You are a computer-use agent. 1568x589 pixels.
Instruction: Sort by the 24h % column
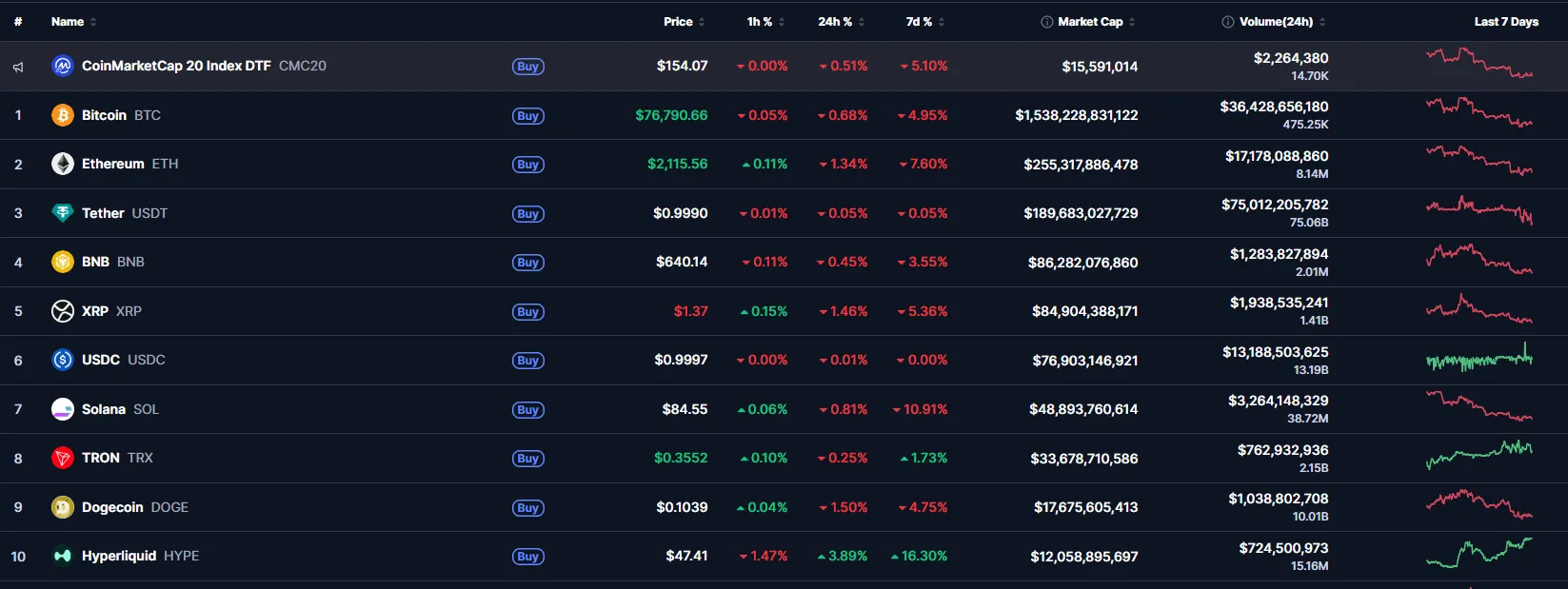(x=842, y=22)
